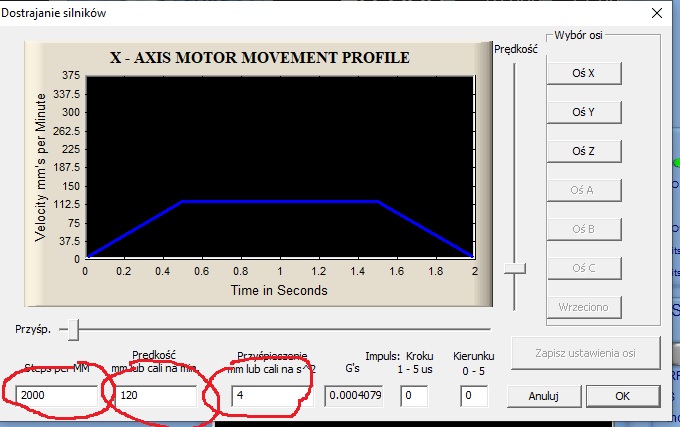The width and height of the screenshot is (680, 427).
Task: Click the X - AXIS MOTOR MOVEMENT PROFILE title
Action: pyautogui.click(x=259, y=58)
